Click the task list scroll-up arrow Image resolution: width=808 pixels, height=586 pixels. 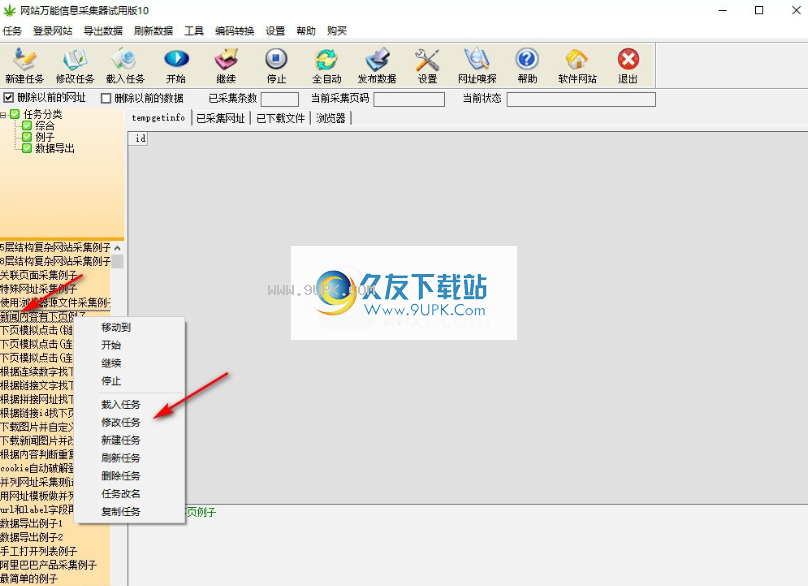pos(117,248)
